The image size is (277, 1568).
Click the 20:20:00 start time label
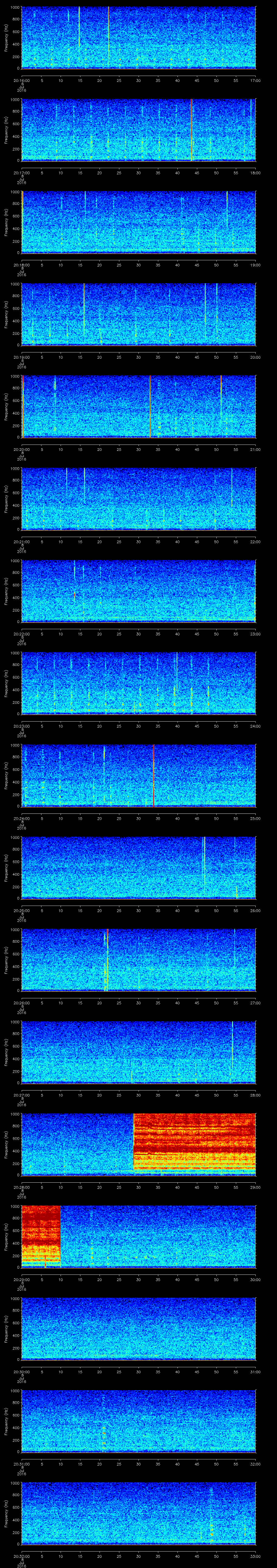coord(21,449)
